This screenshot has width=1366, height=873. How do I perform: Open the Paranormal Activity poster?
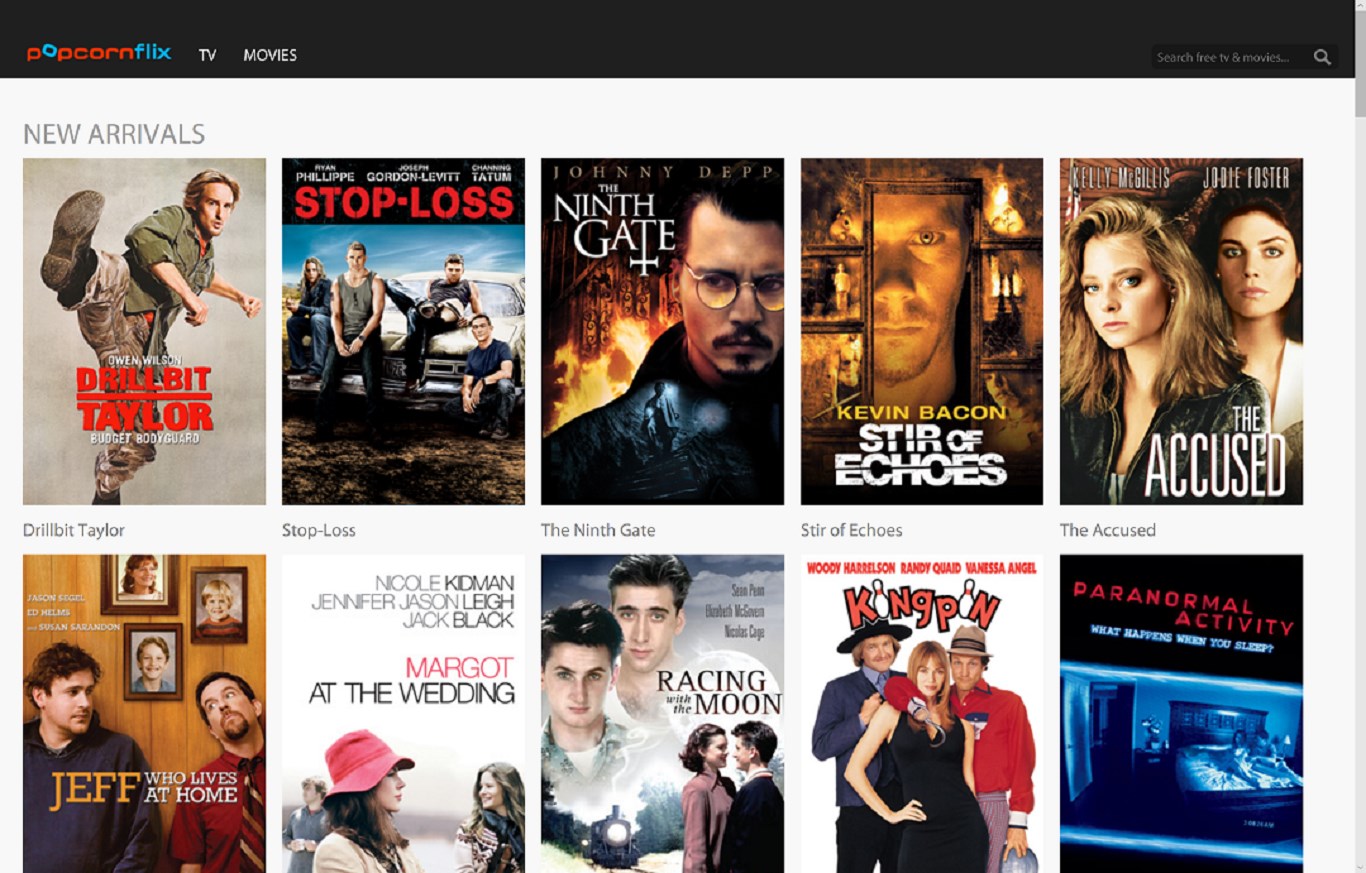coord(1181,714)
